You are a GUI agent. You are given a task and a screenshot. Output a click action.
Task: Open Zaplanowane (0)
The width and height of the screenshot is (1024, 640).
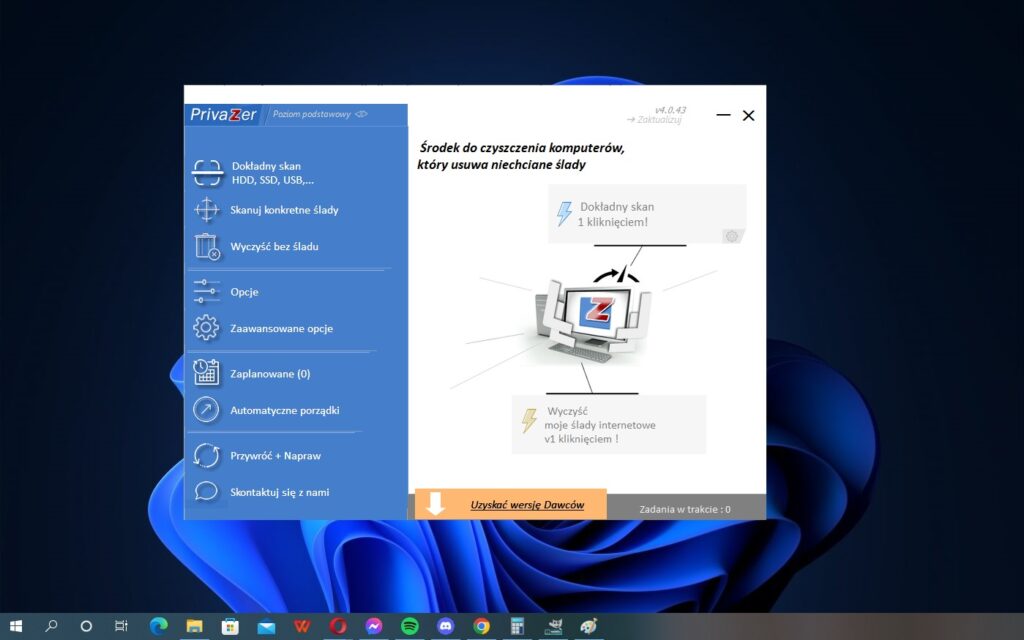coord(270,374)
